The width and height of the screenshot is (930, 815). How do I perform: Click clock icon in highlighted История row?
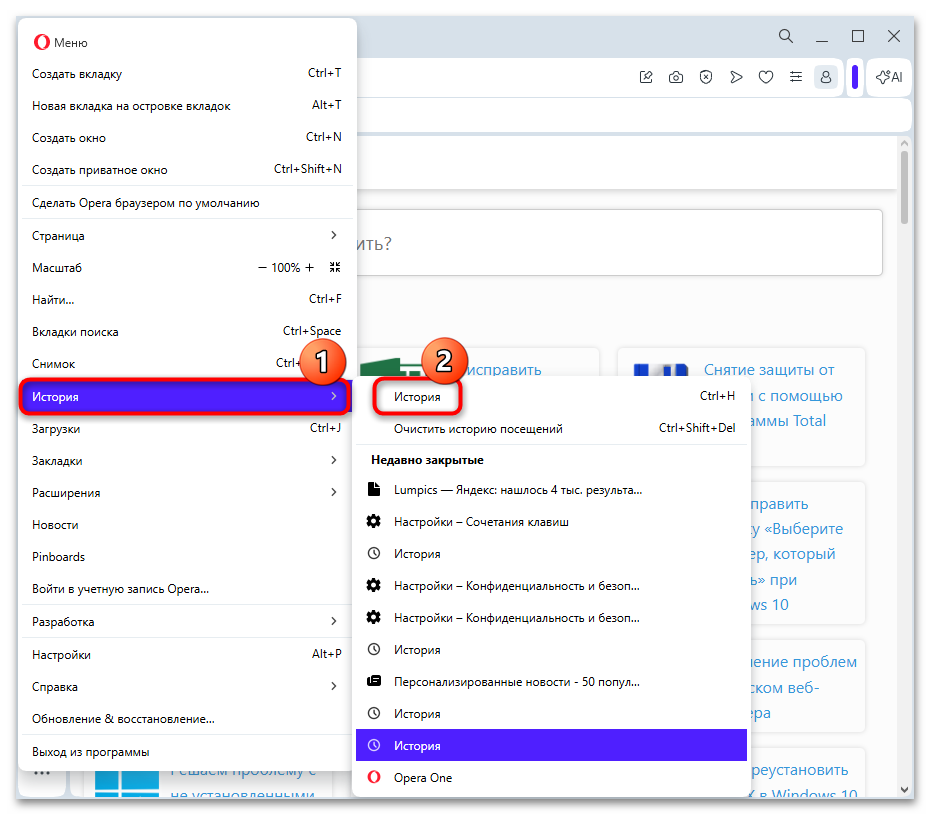coord(374,745)
